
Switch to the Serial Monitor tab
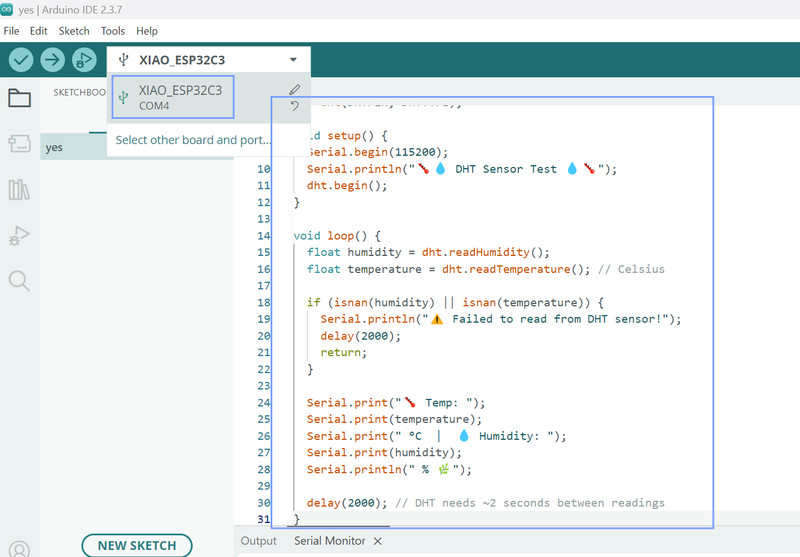click(x=330, y=541)
